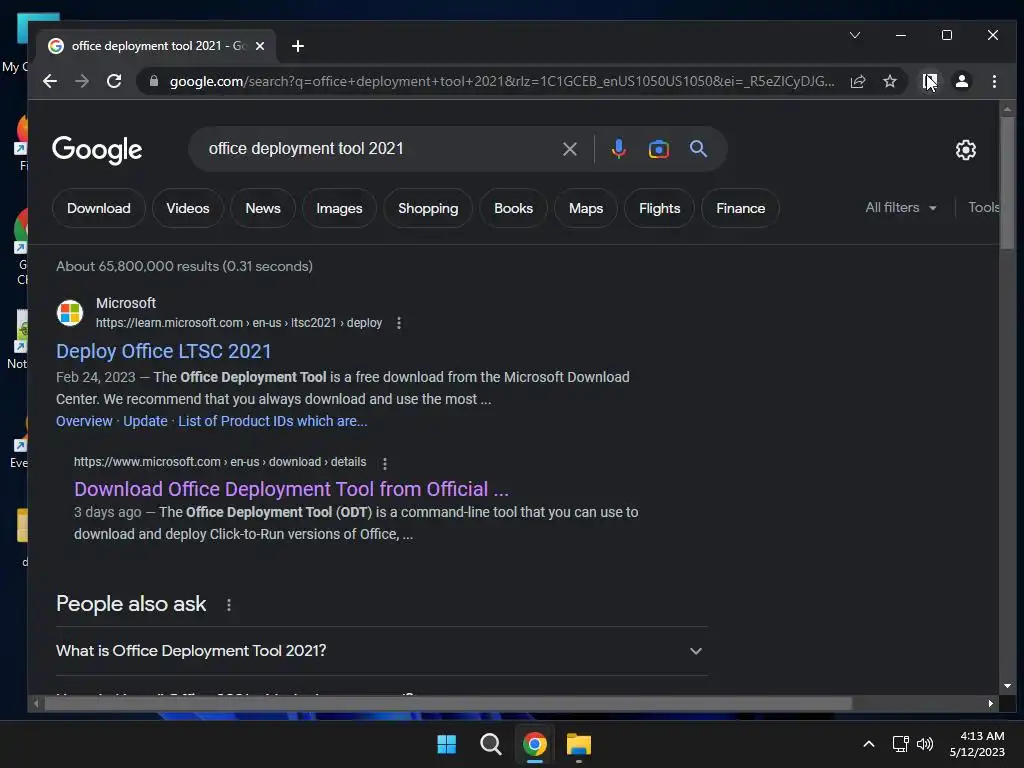Image resolution: width=1024 pixels, height=768 pixels.
Task: Open List of Product IDs sitelink
Action: [272, 421]
